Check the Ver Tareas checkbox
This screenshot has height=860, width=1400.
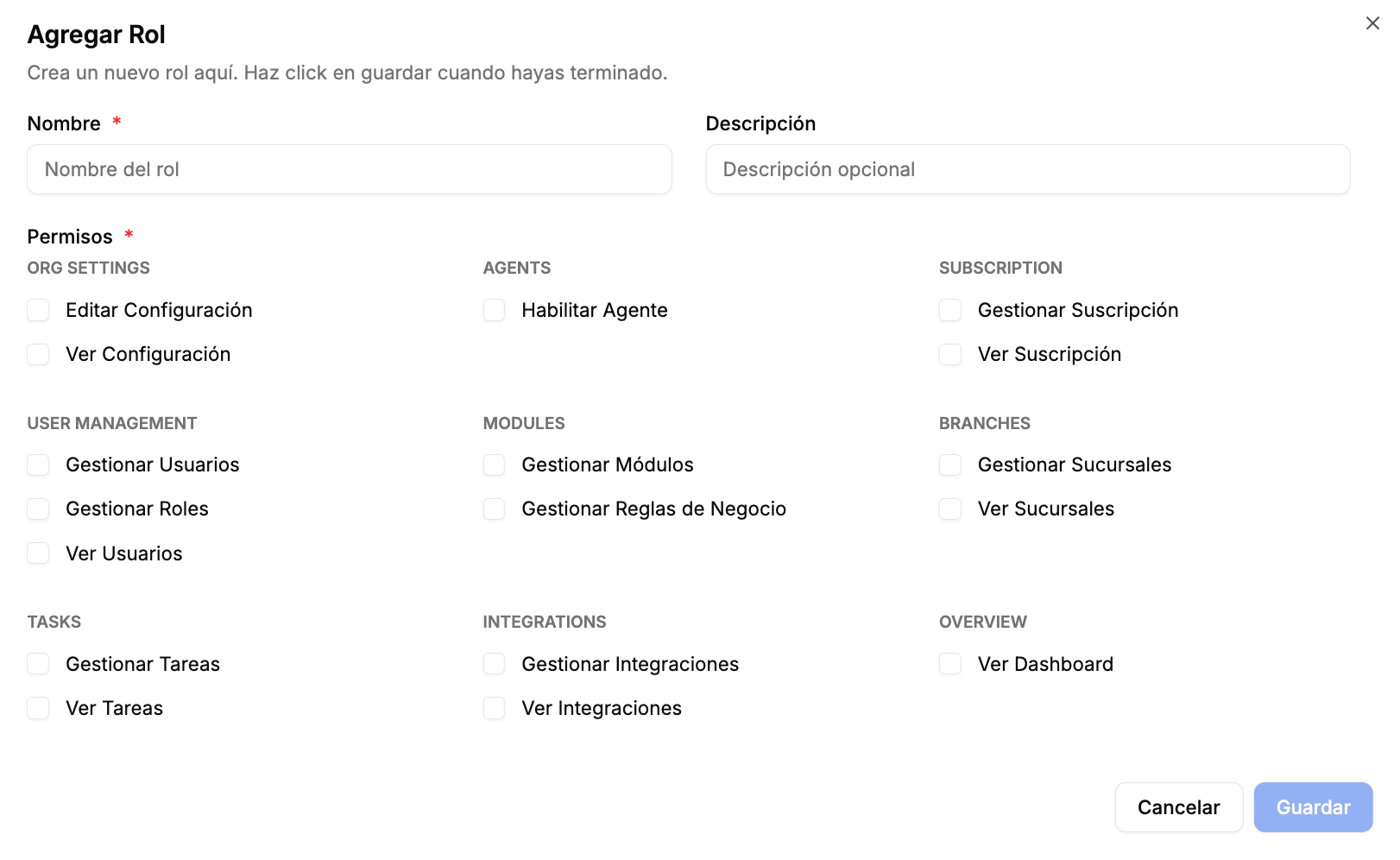[38, 708]
